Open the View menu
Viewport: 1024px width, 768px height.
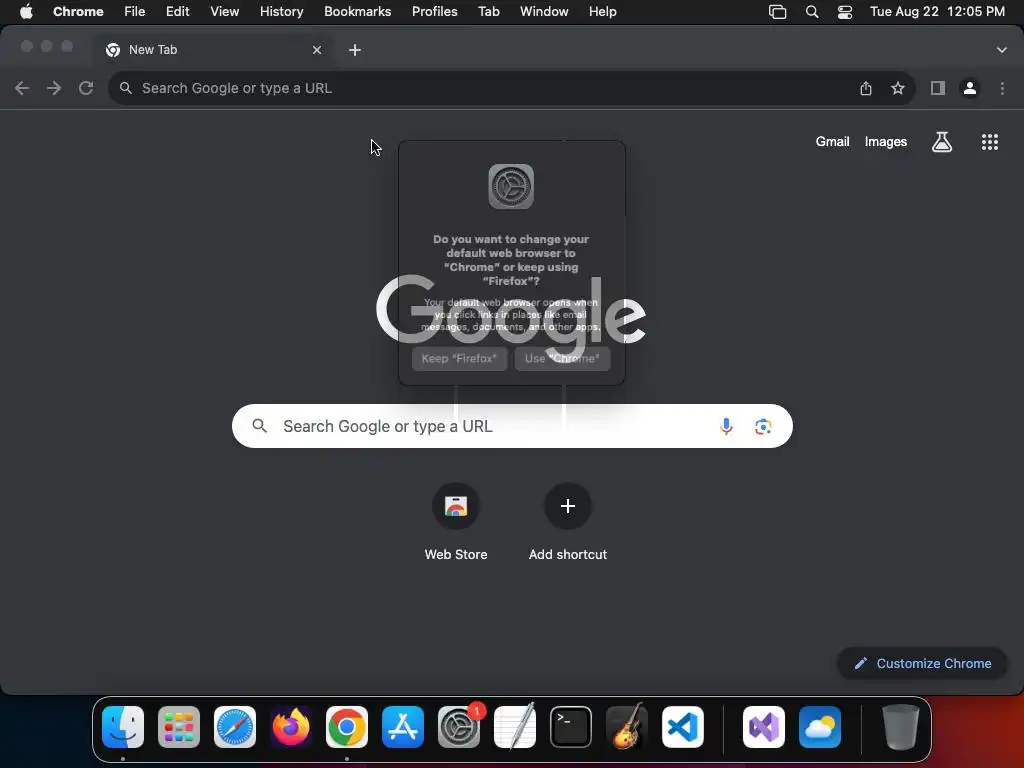point(224,12)
